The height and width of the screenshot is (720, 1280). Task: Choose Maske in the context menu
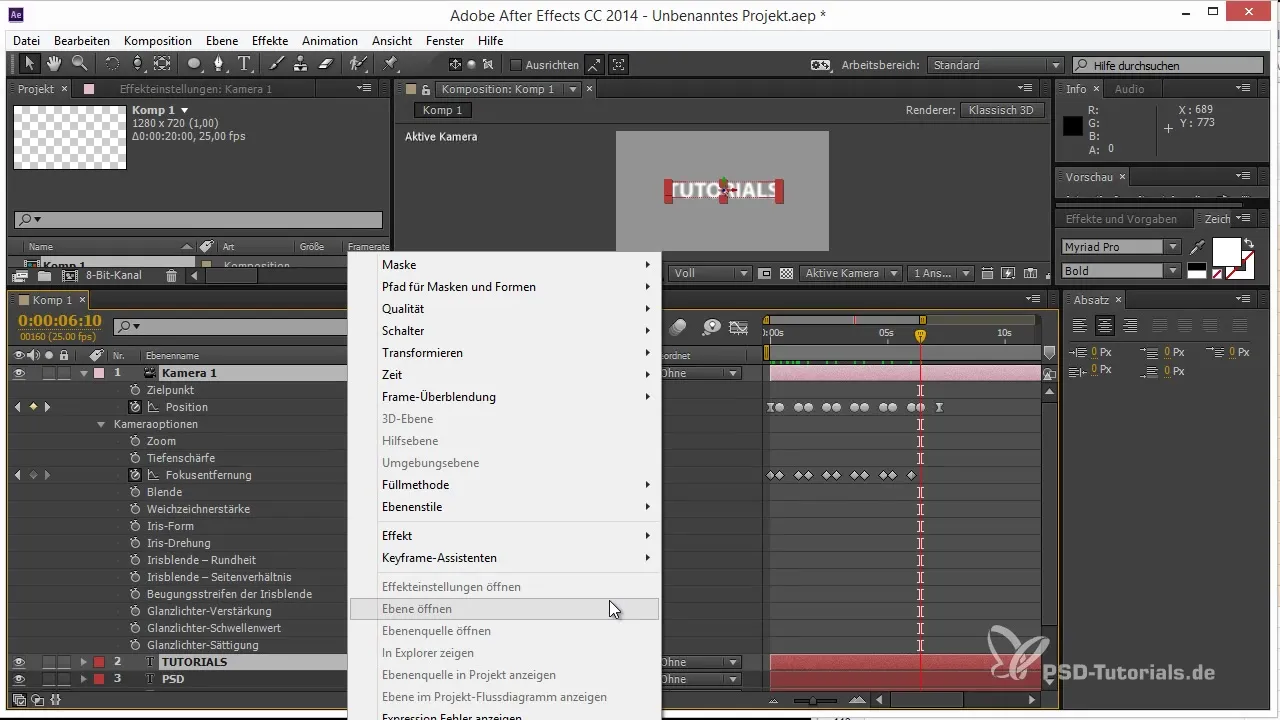(505, 265)
